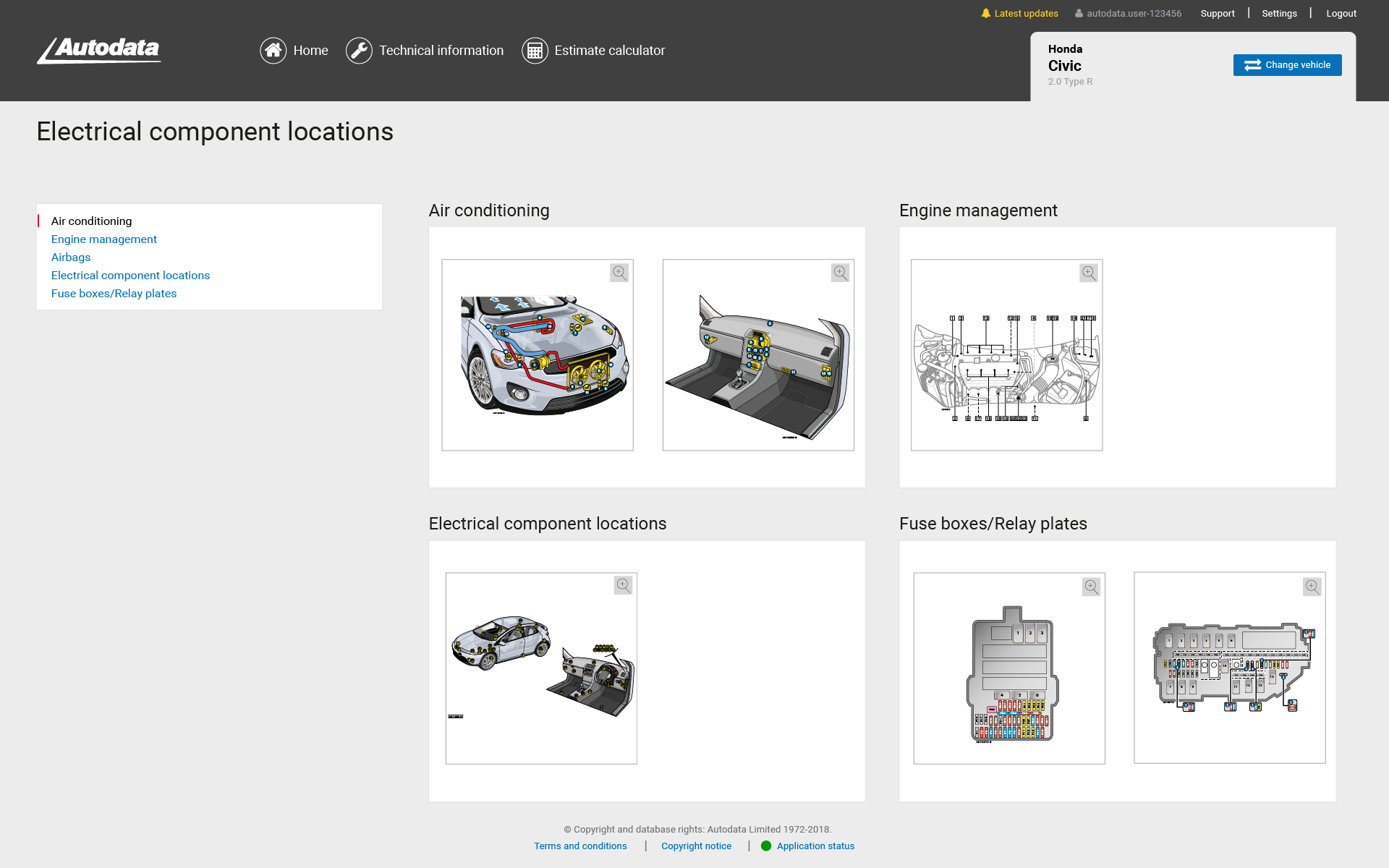Click the Estimate calculator icon
The width and height of the screenshot is (1389, 868).
coord(535,51)
